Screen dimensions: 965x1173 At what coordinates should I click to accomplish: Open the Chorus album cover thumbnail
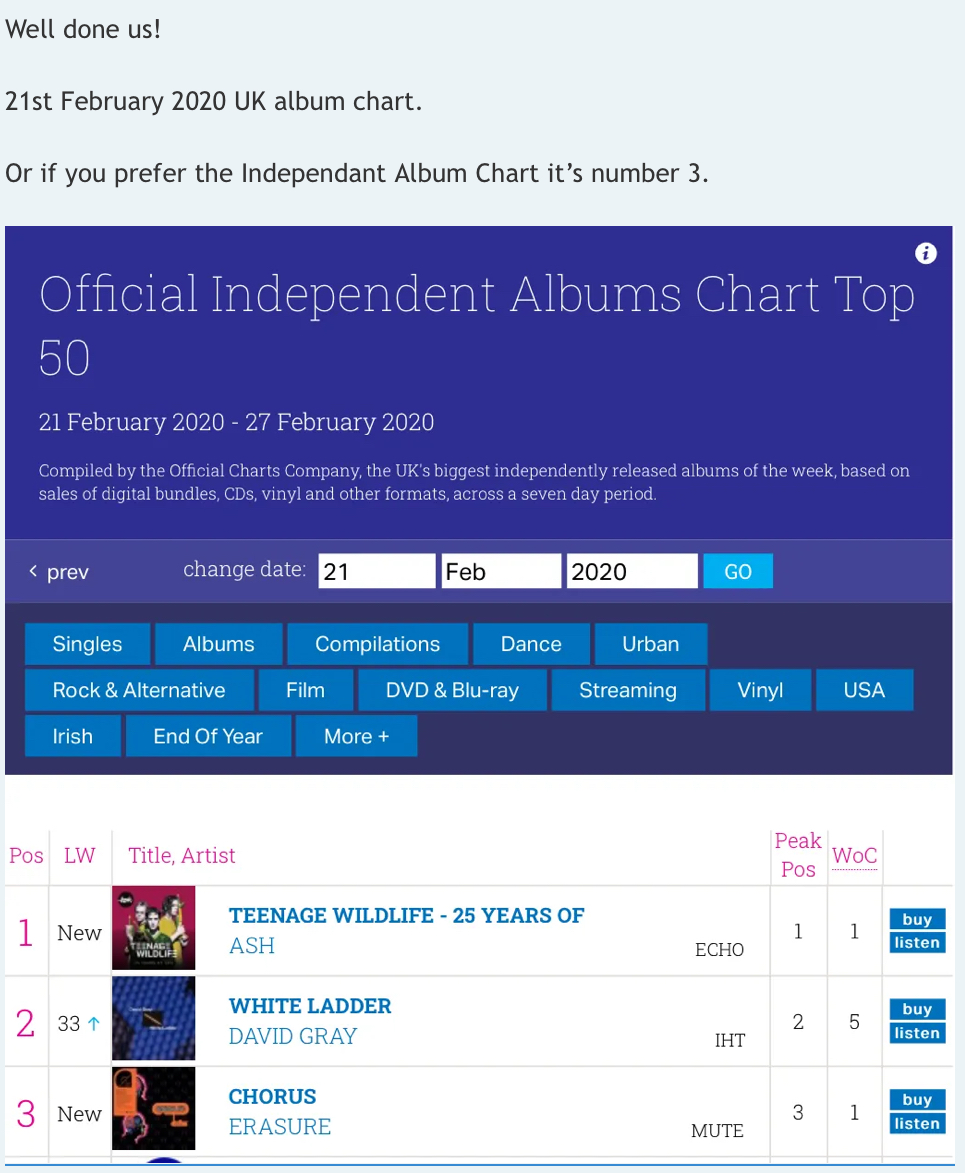(x=153, y=1109)
